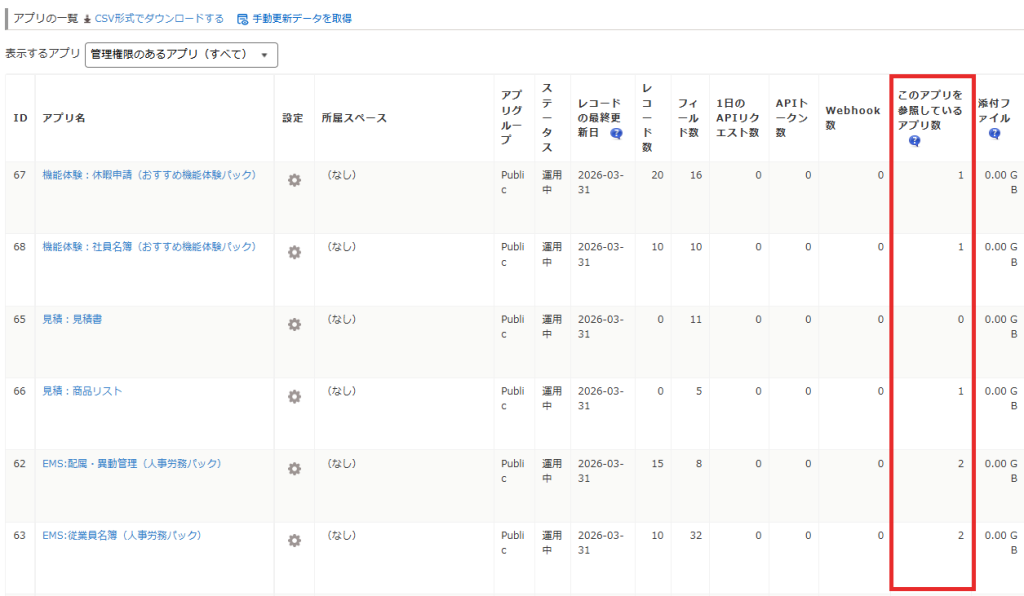Viewport: 1024px width, 596px height.
Task: Click the アプリ名 column header
Action: tap(64, 118)
